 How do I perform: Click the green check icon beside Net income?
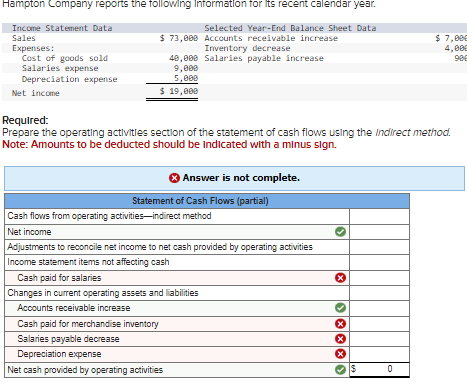[x=340, y=232]
